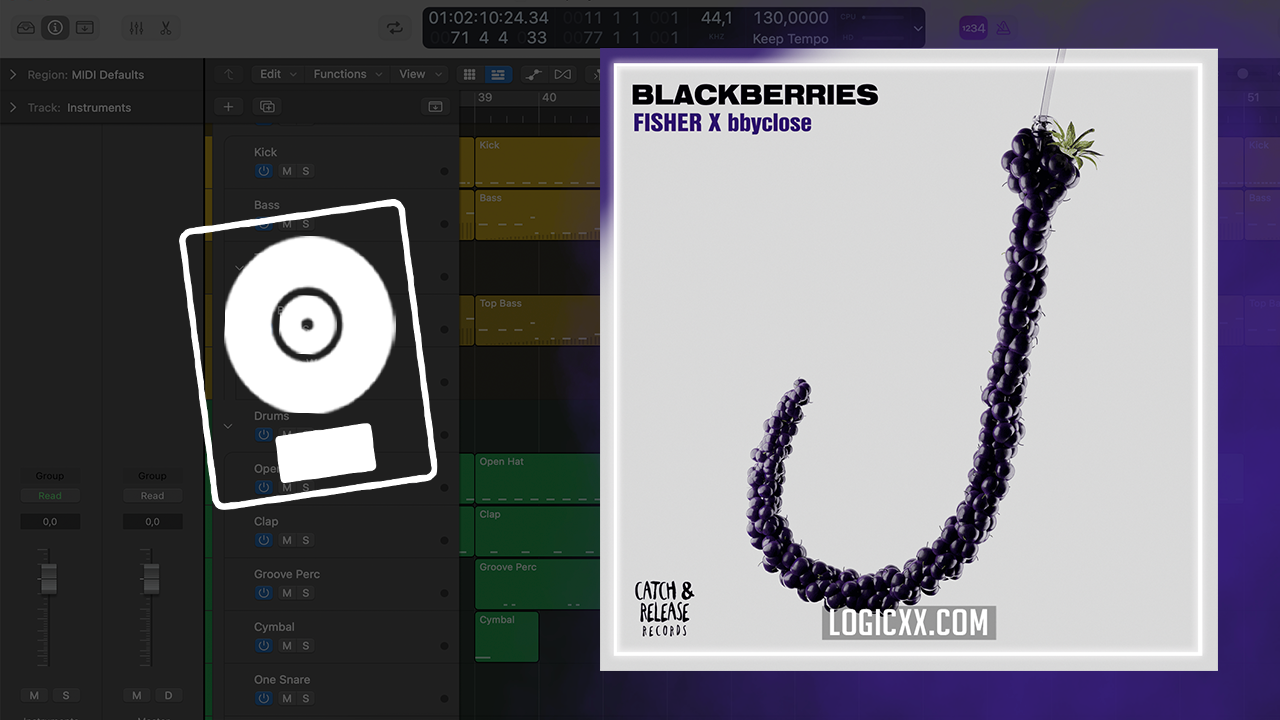Mute the Kick track

(287, 171)
